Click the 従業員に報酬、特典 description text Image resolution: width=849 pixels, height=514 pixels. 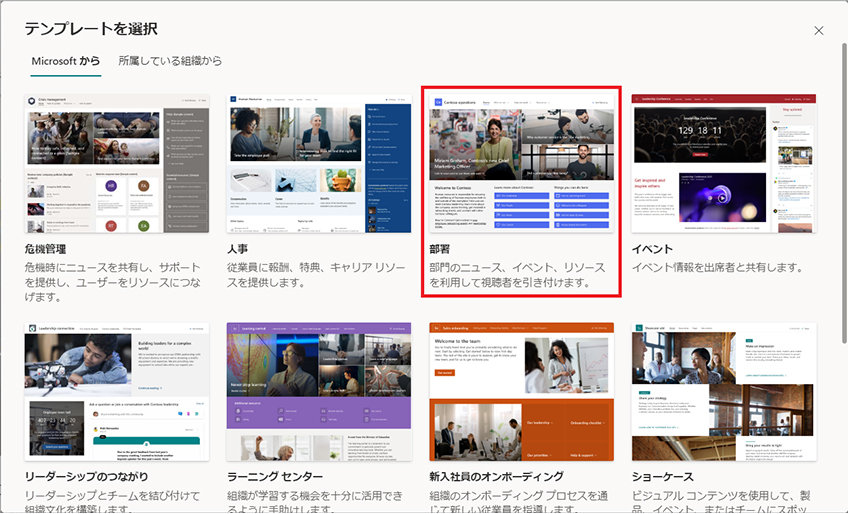click(316, 275)
